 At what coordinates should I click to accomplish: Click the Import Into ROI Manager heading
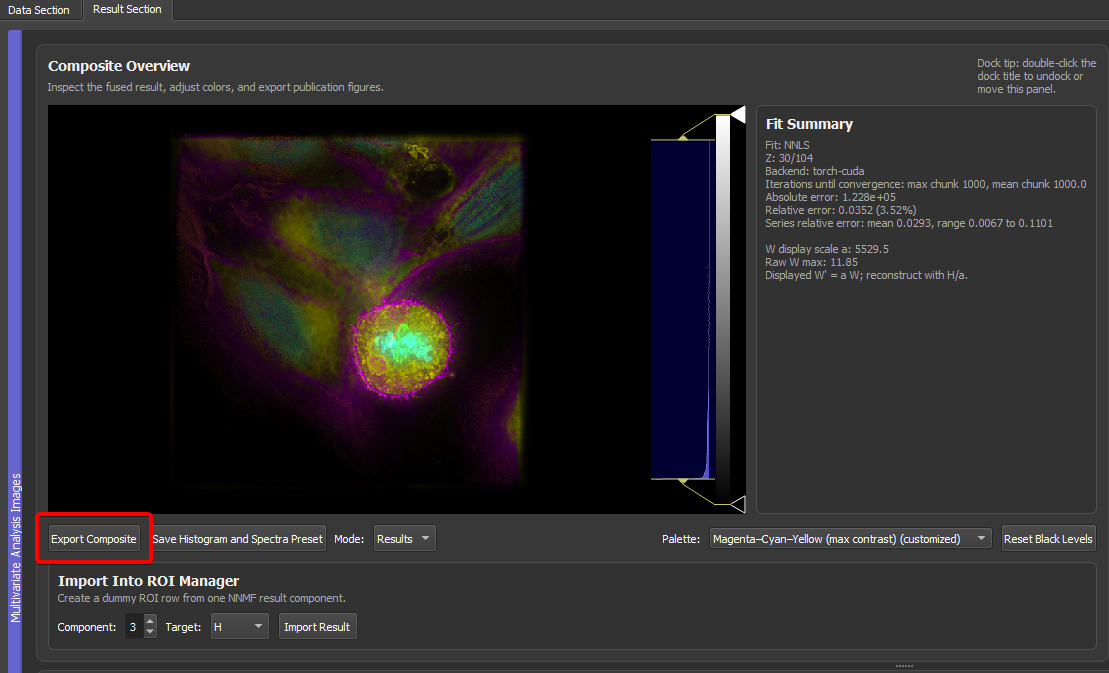pos(149,581)
